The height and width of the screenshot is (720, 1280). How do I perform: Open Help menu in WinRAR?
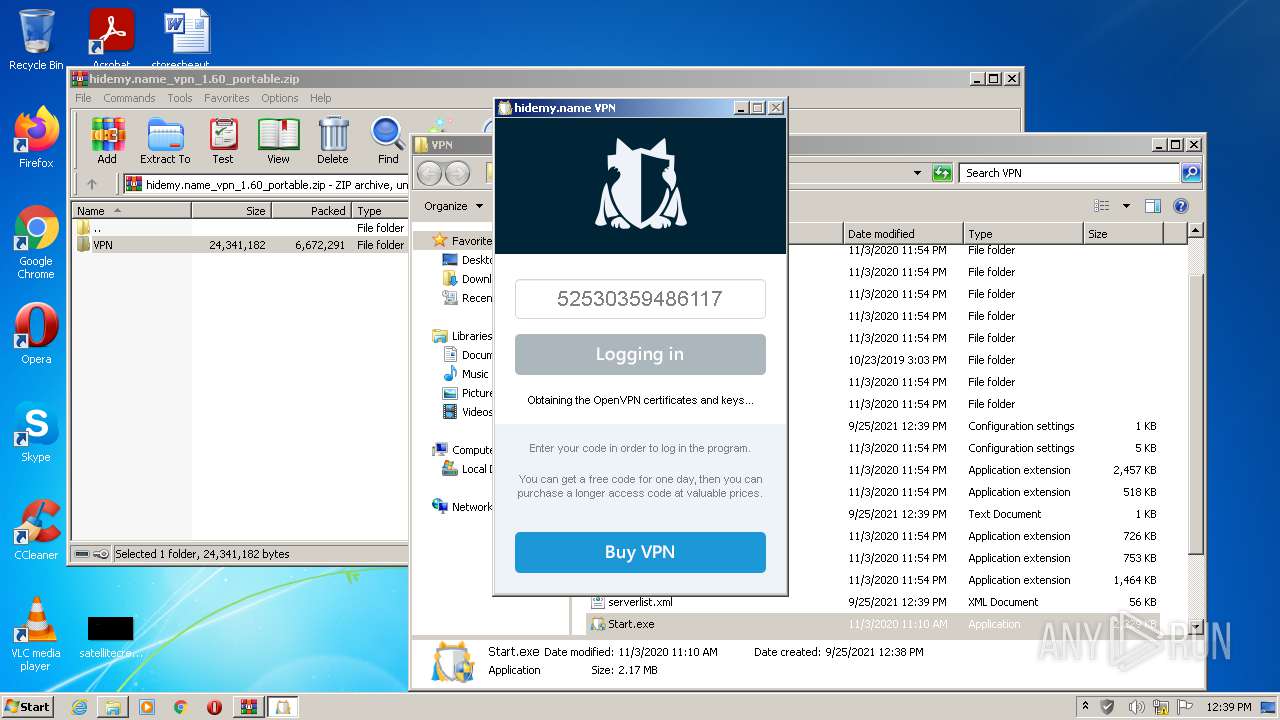pyautogui.click(x=320, y=98)
